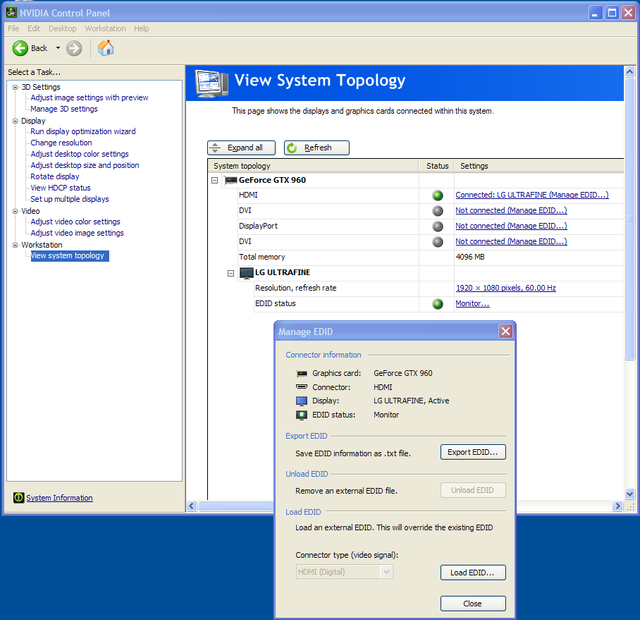Image resolution: width=640 pixels, height=620 pixels.
Task: Click the Refresh button
Action: [317, 148]
